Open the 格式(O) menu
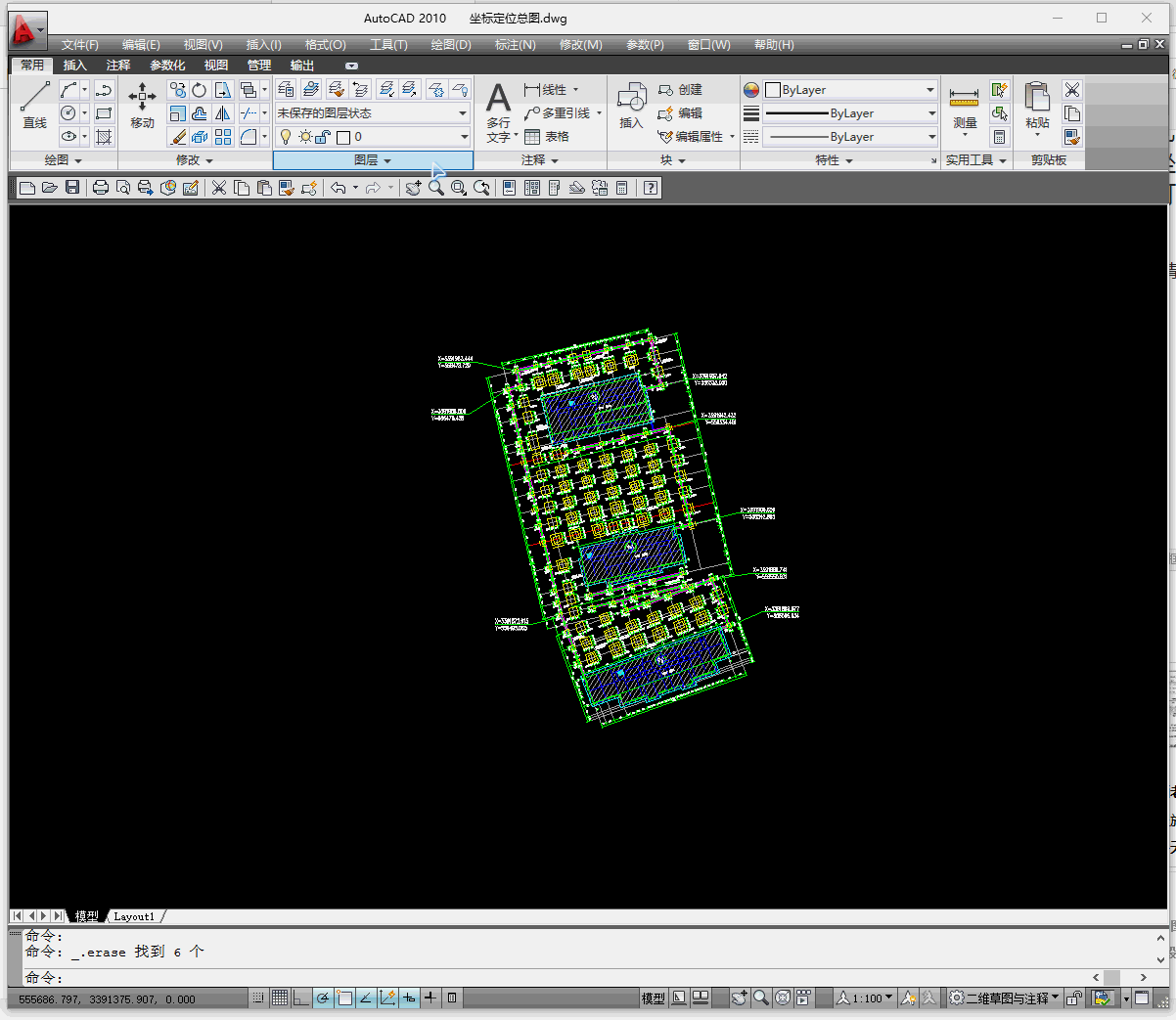 (x=325, y=45)
